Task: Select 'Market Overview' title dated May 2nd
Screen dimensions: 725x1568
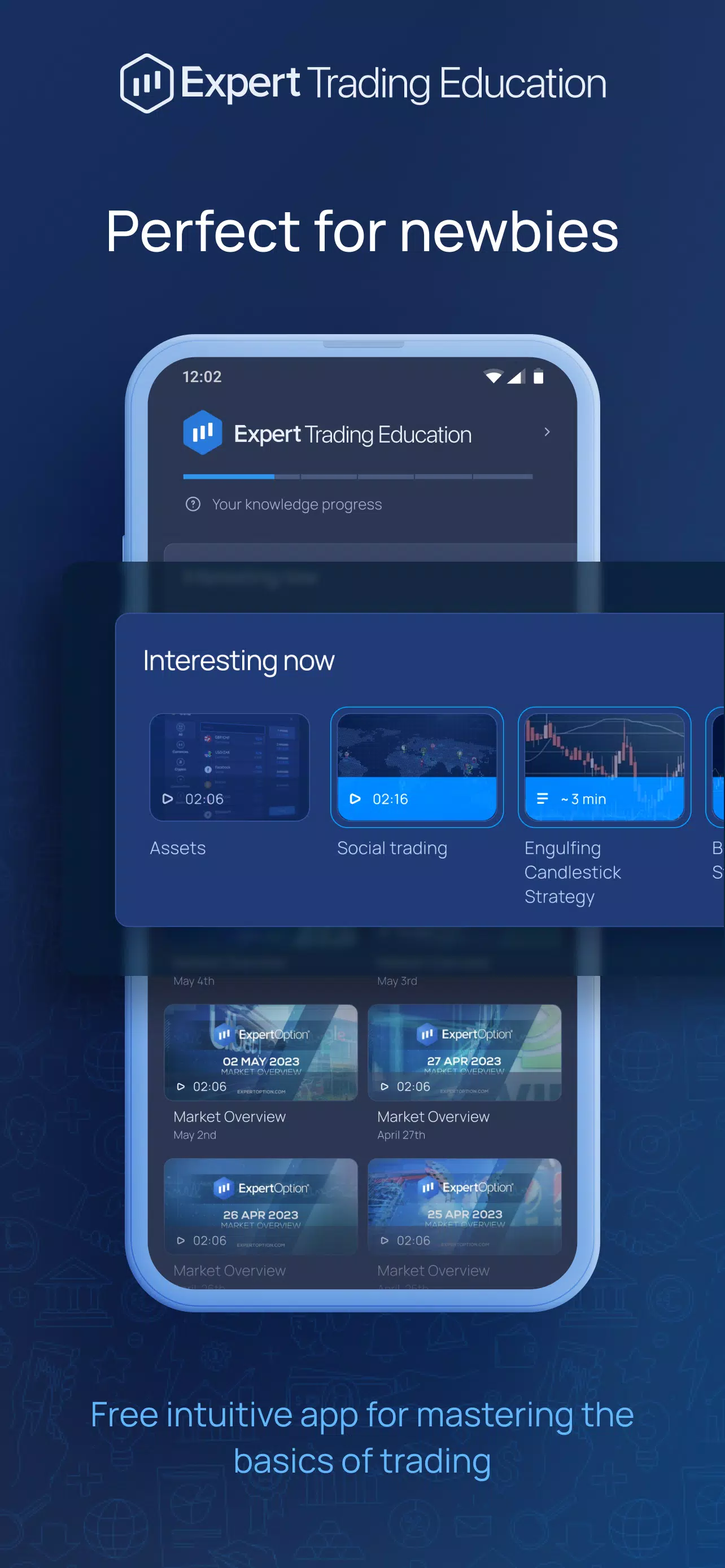Action: pos(229,1116)
